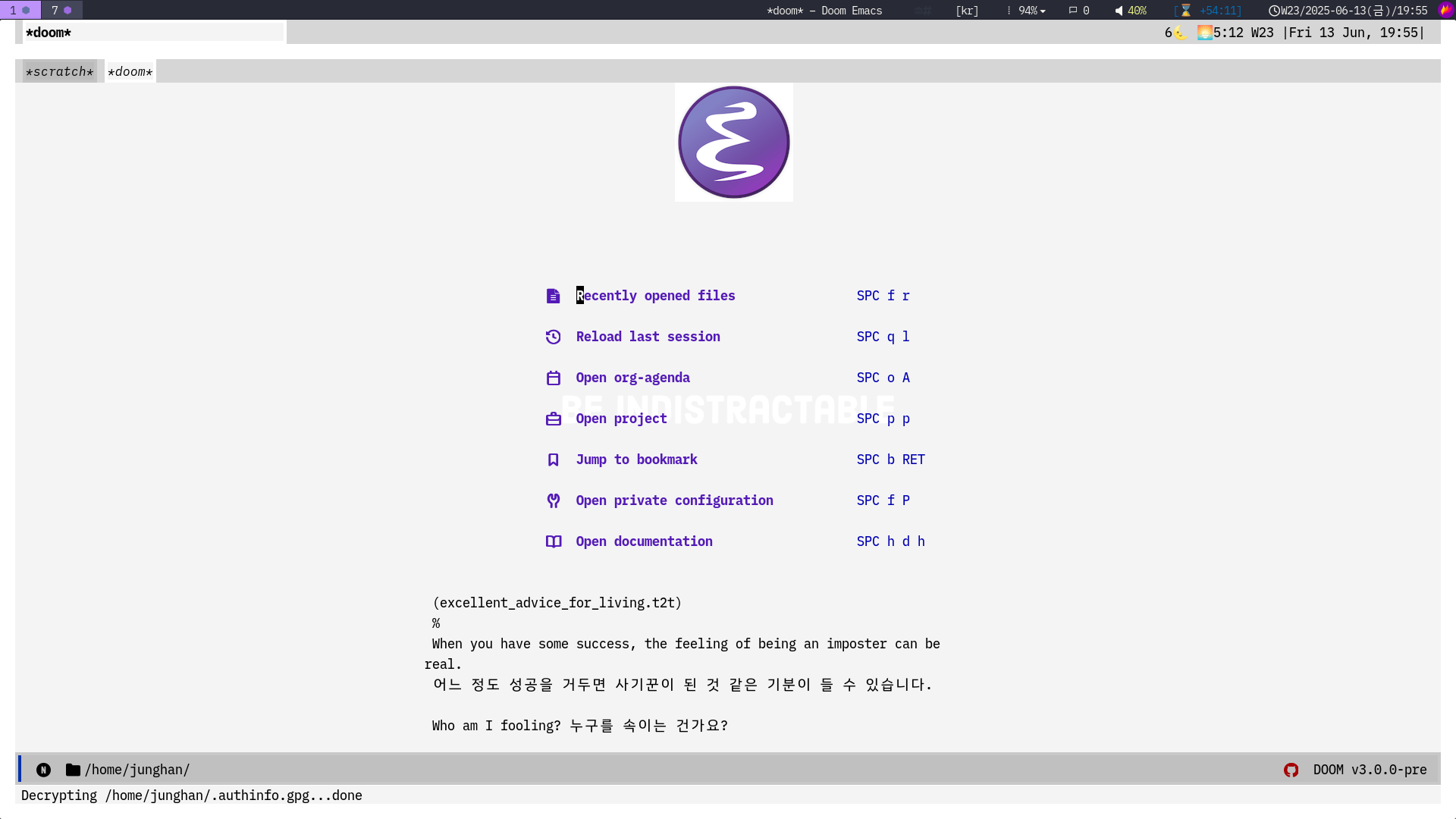Open private configuration link
Screen dimensions: 1456x819
click(674, 500)
